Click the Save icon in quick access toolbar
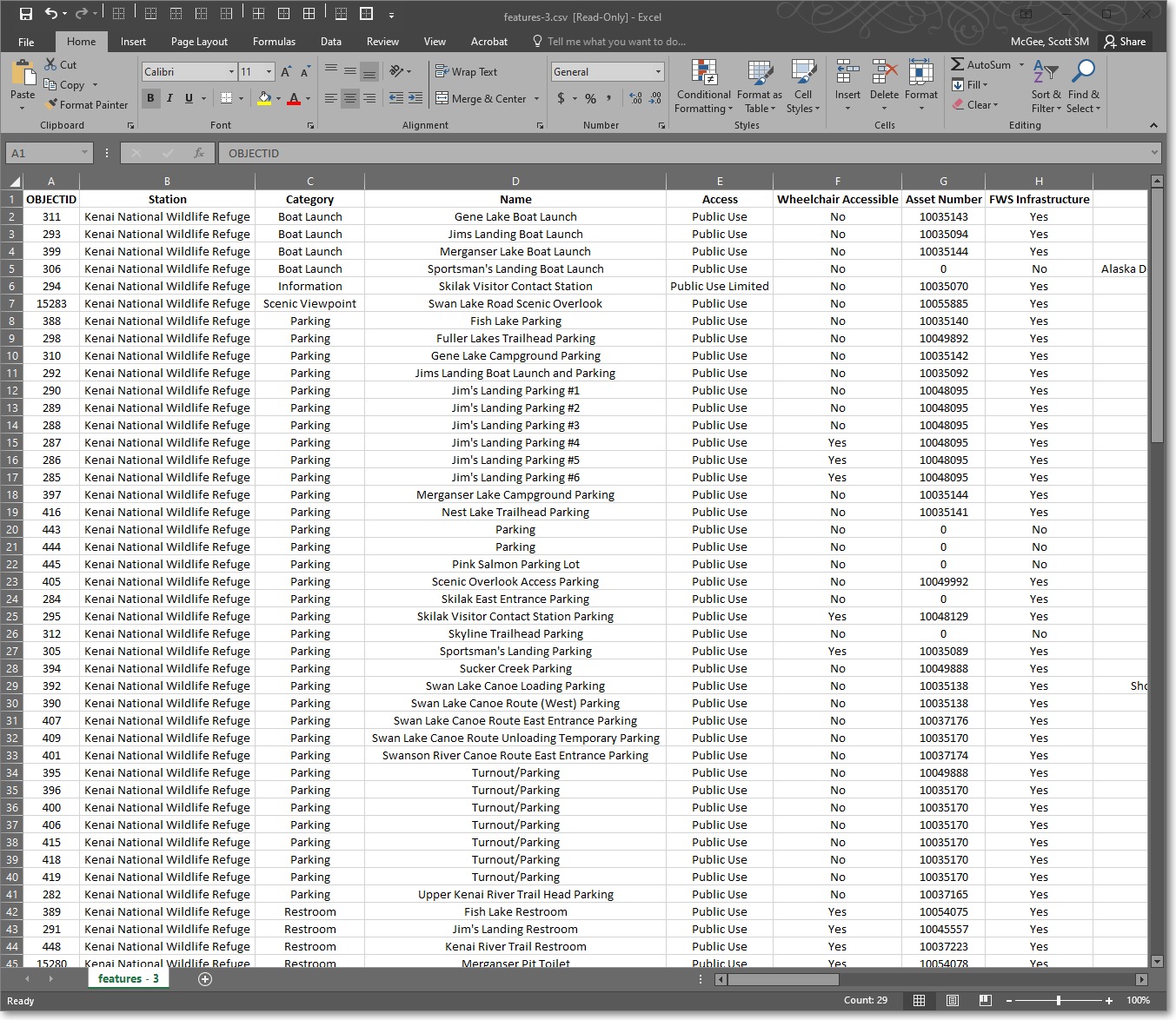1176x1020 pixels. (26, 14)
